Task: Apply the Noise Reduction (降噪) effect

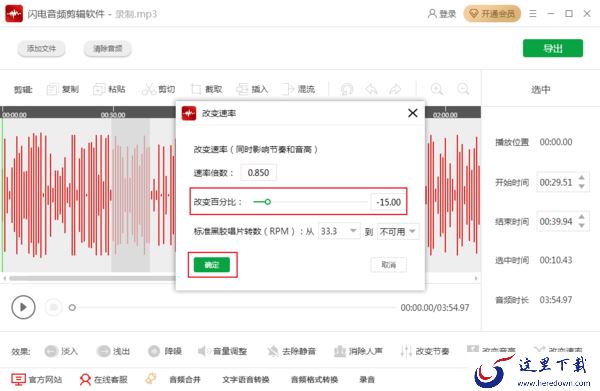Action: (165, 351)
